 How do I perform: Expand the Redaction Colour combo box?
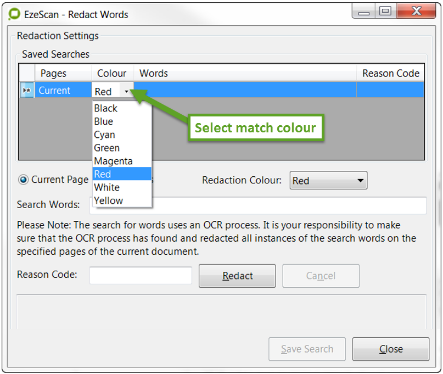pyautogui.click(x=328, y=180)
